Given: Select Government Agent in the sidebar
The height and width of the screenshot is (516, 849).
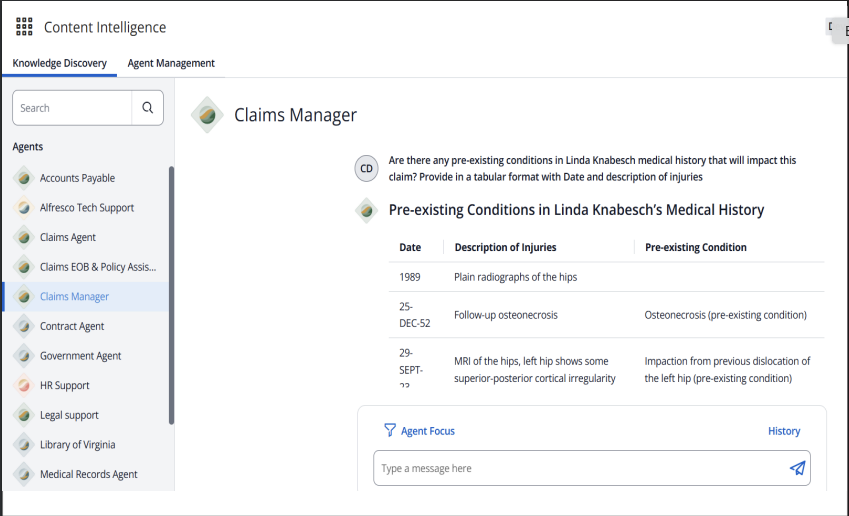Looking at the screenshot, I should coord(80,356).
